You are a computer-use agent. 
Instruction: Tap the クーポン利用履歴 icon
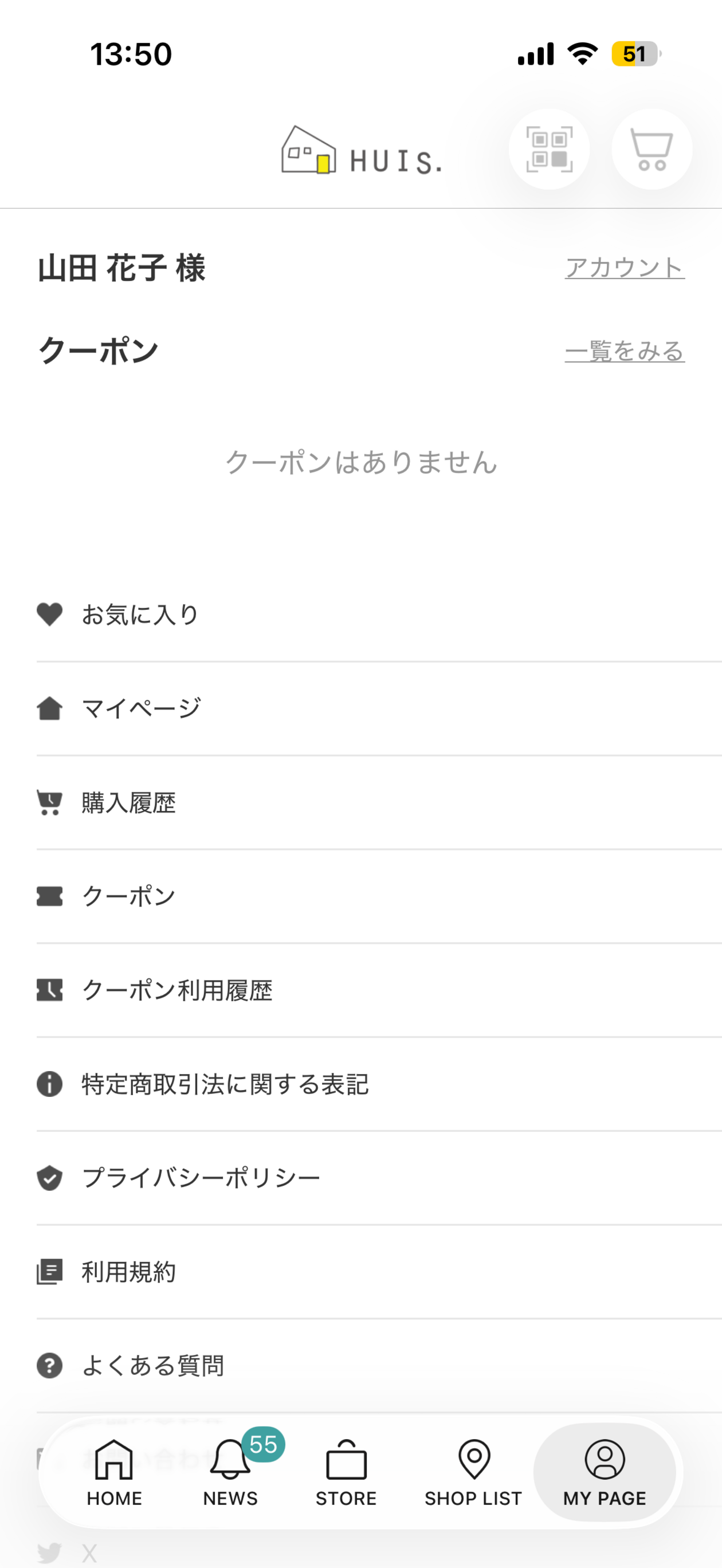point(49,990)
